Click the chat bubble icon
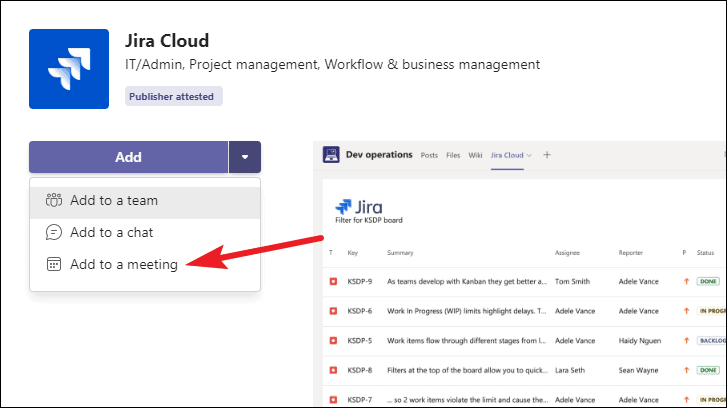The image size is (727, 408). pyautogui.click(x=54, y=232)
